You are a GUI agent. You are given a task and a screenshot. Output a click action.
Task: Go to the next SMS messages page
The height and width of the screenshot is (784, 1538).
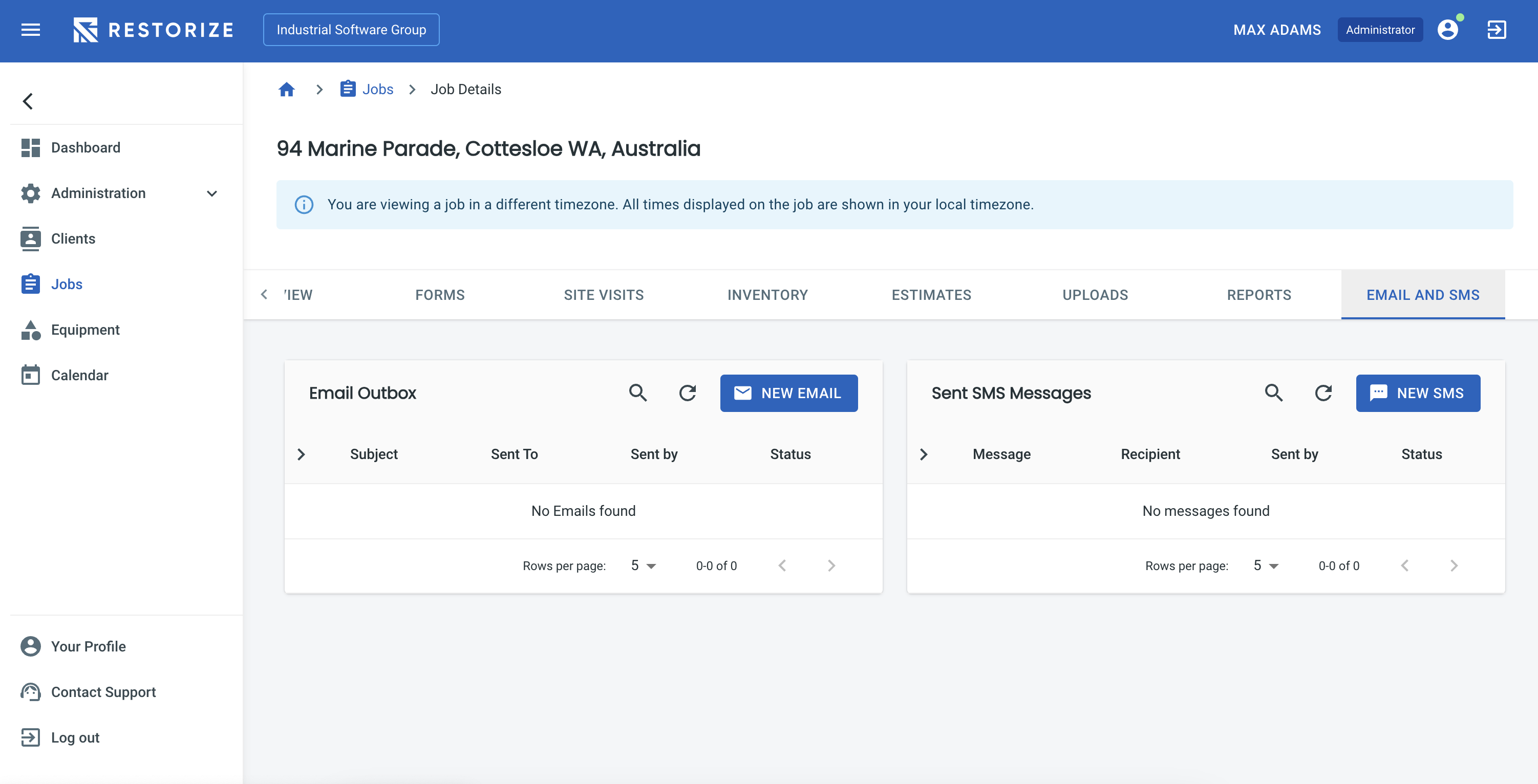click(1454, 565)
